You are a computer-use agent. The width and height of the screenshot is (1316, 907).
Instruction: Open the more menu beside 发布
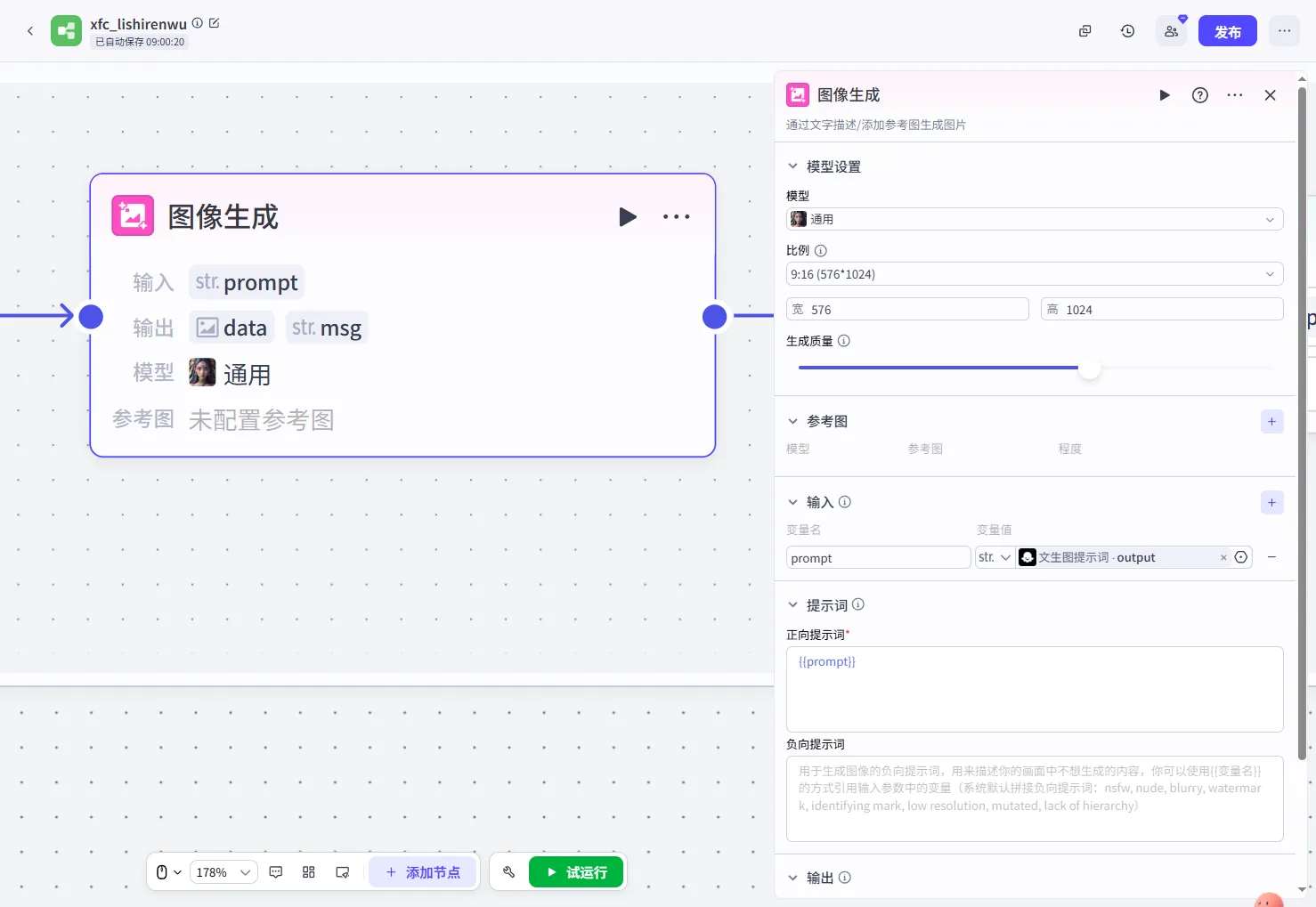click(x=1284, y=31)
